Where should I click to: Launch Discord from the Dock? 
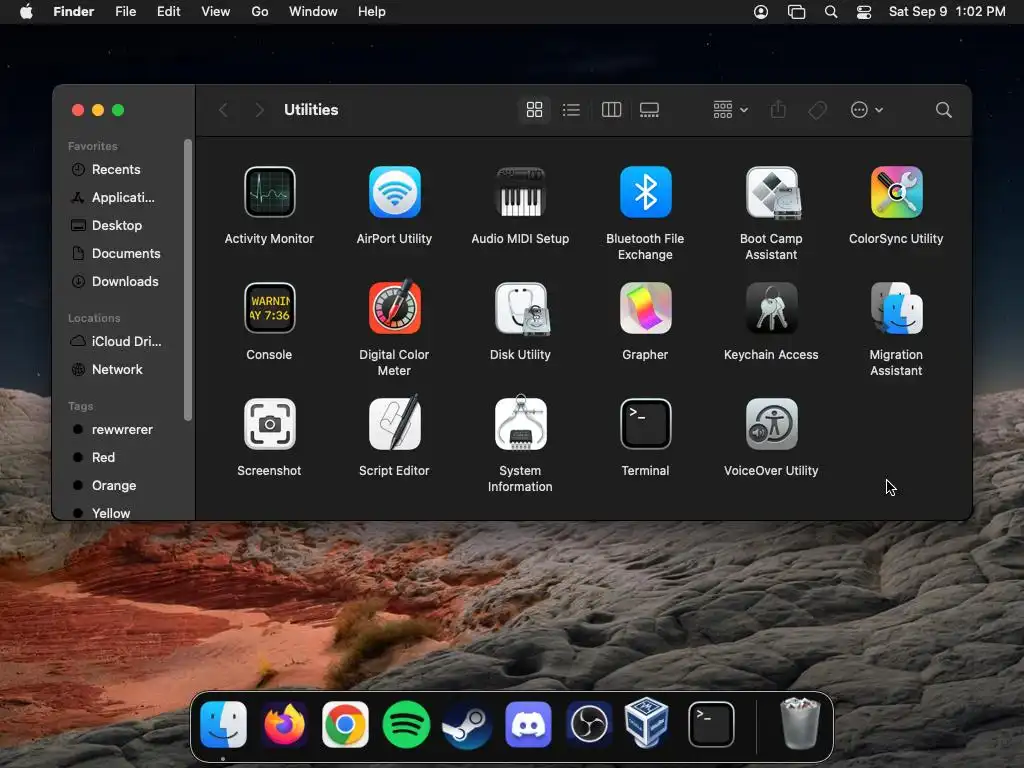(x=528, y=725)
